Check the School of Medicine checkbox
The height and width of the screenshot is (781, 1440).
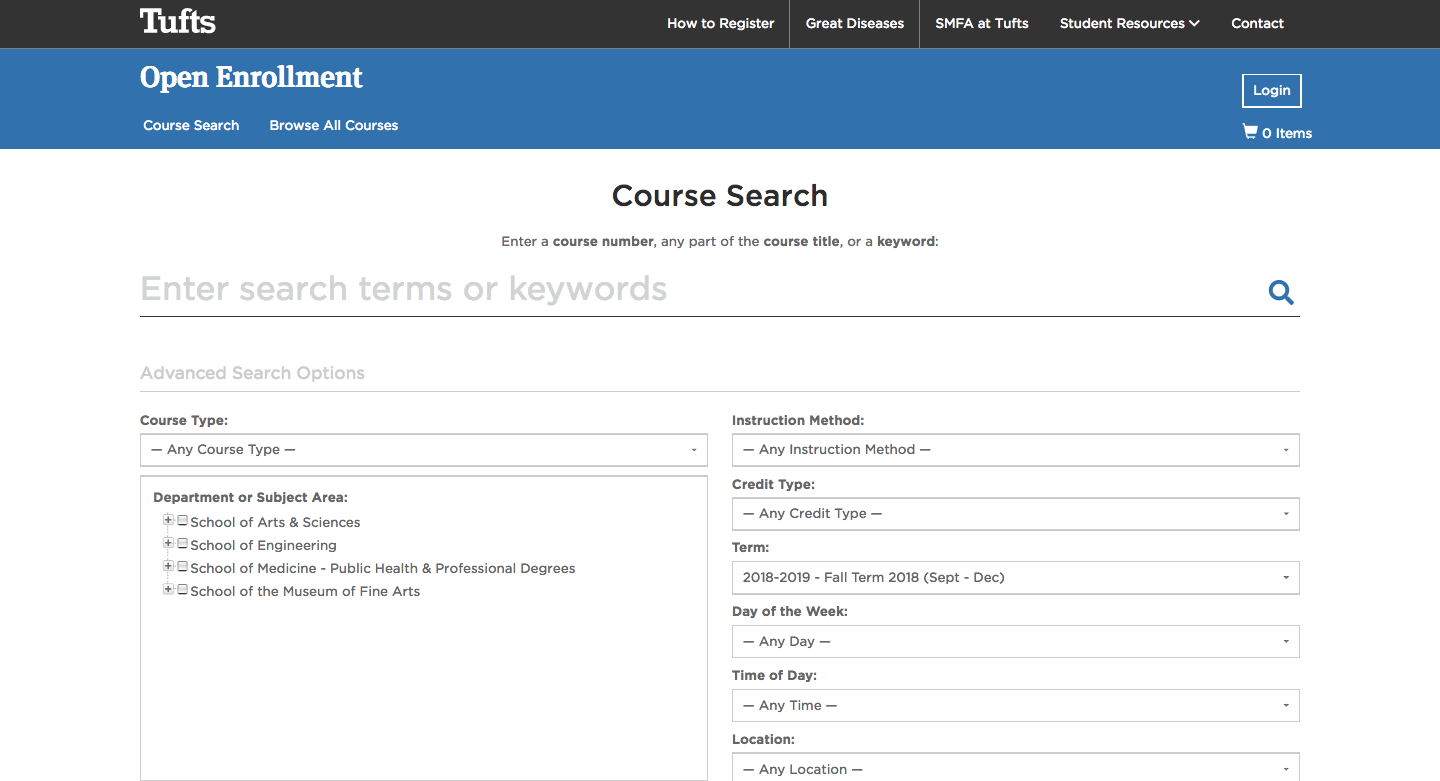181,565
